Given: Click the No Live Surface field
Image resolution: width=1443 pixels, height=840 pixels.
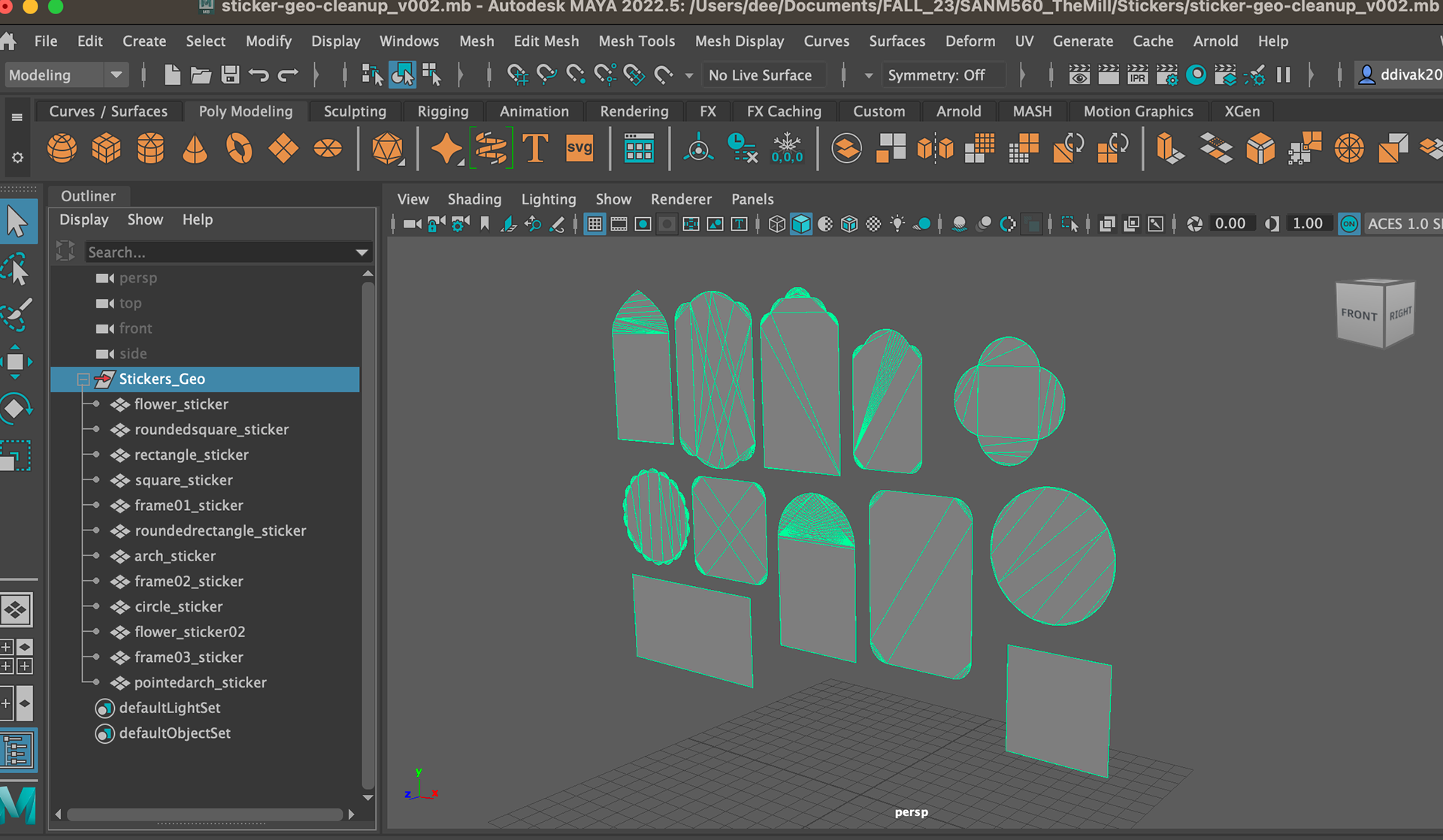Looking at the screenshot, I should [x=760, y=74].
